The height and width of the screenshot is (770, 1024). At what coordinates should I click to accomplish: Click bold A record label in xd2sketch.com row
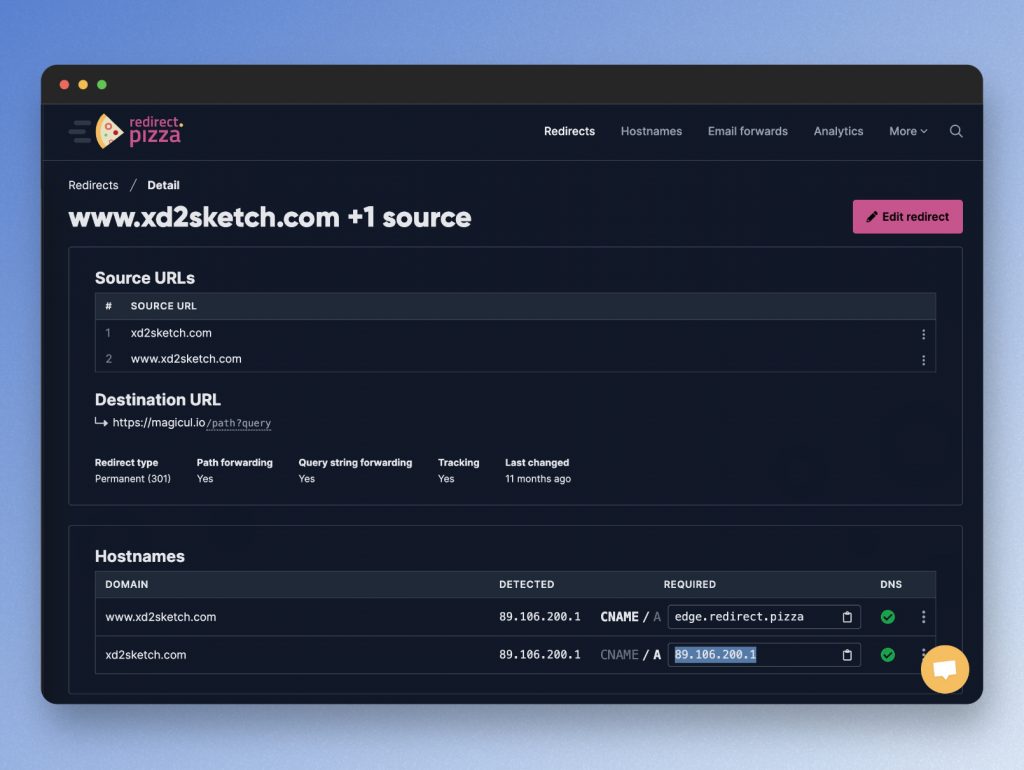pyautogui.click(x=656, y=655)
